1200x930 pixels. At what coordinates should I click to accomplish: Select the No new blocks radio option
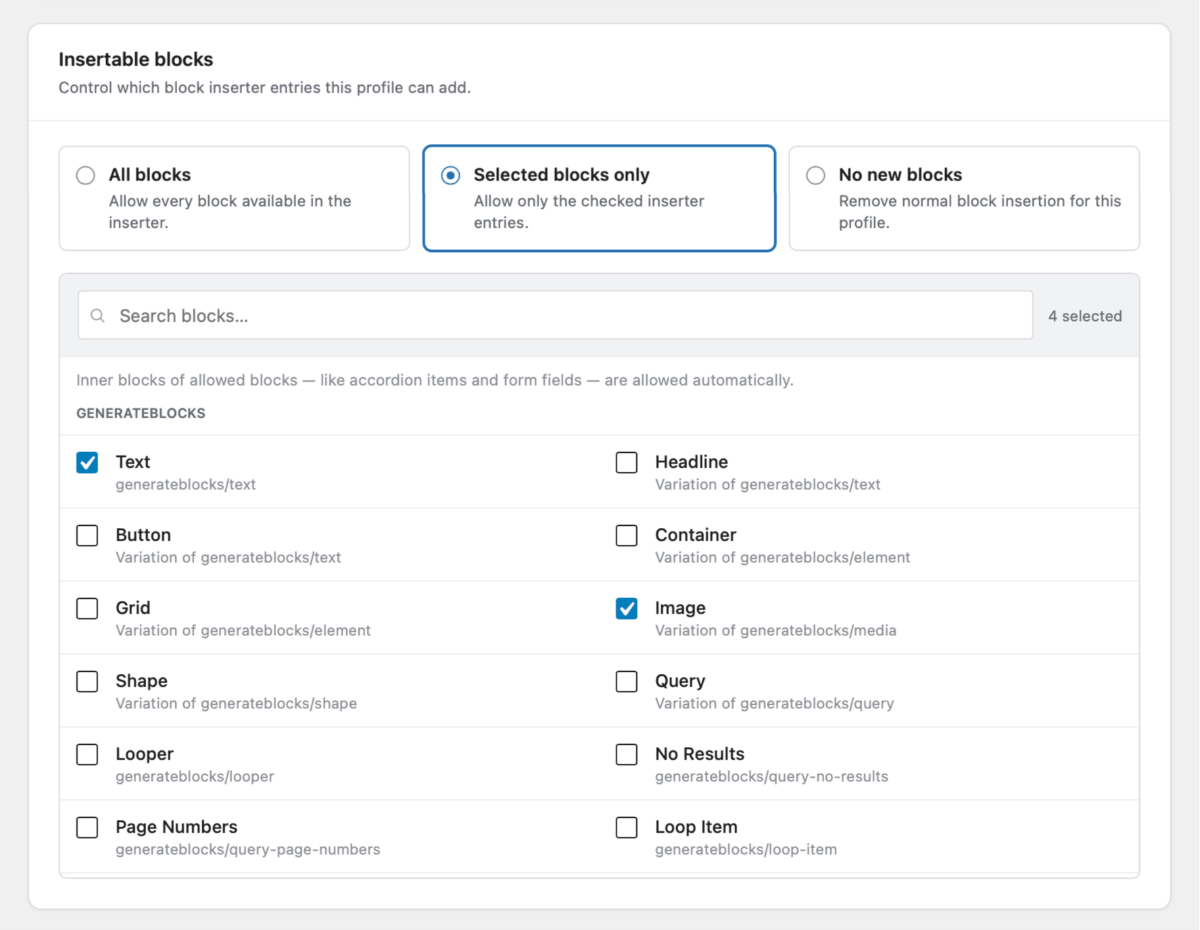coord(816,175)
